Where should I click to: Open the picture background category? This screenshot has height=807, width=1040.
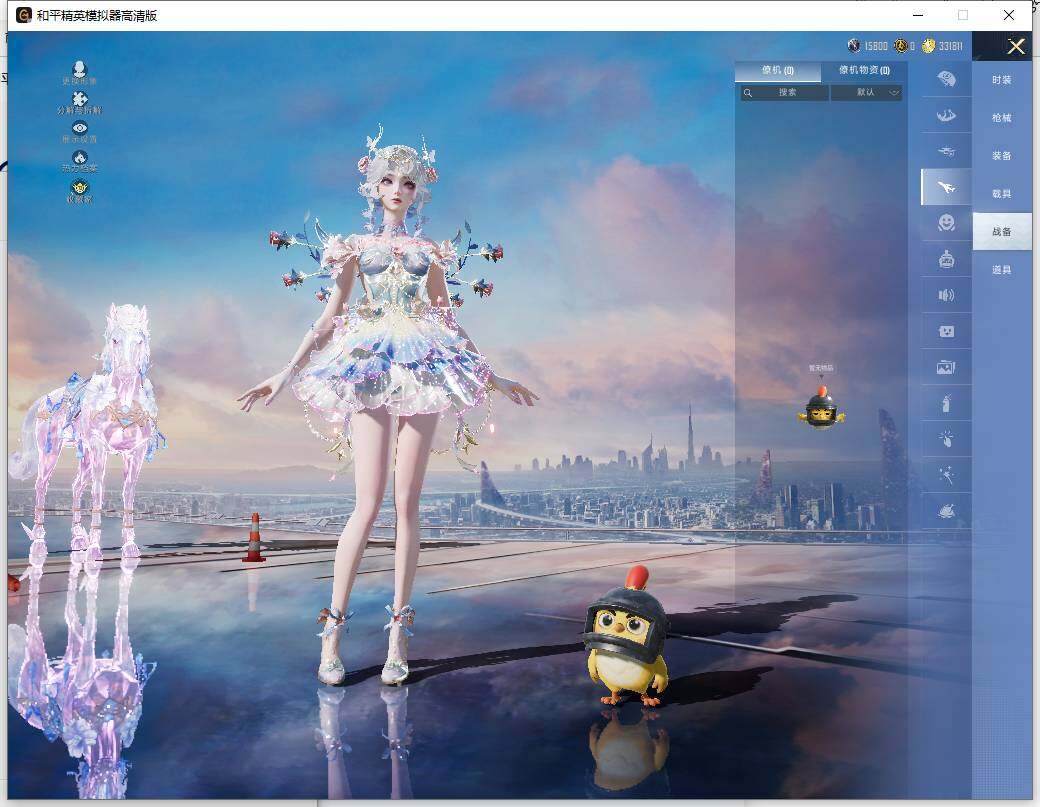[x=946, y=367]
